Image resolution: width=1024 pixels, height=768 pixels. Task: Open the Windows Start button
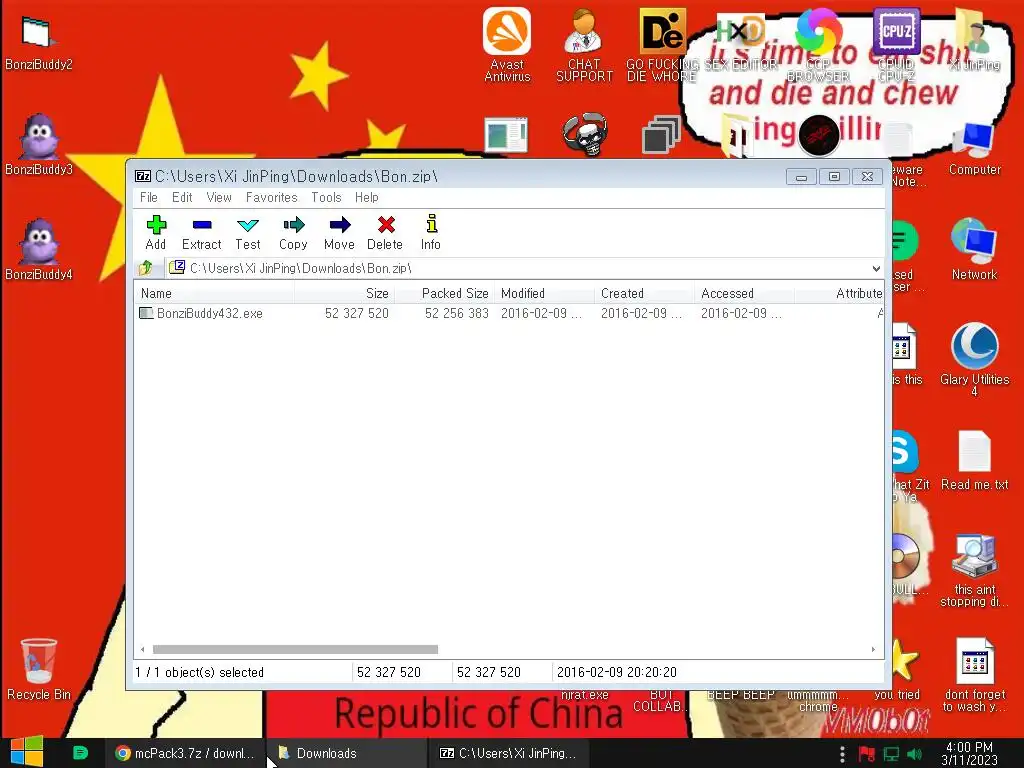[x=26, y=752]
